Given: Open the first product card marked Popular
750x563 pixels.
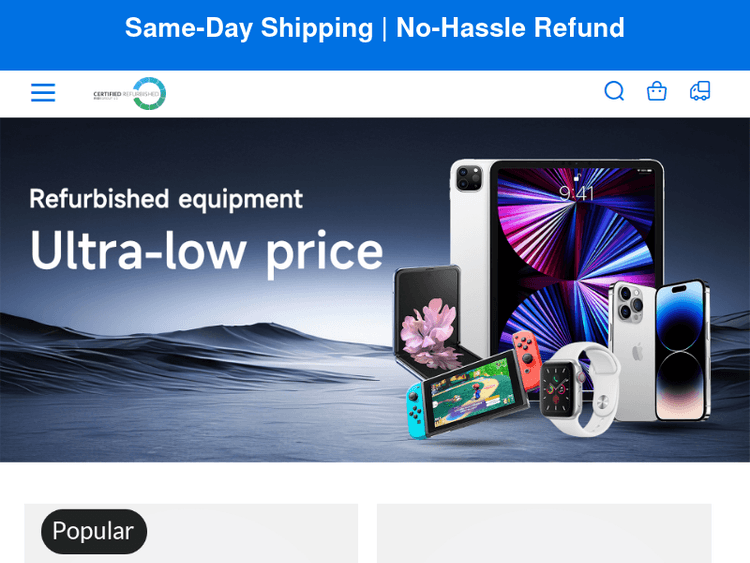Looking at the screenshot, I should tap(191, 533).
